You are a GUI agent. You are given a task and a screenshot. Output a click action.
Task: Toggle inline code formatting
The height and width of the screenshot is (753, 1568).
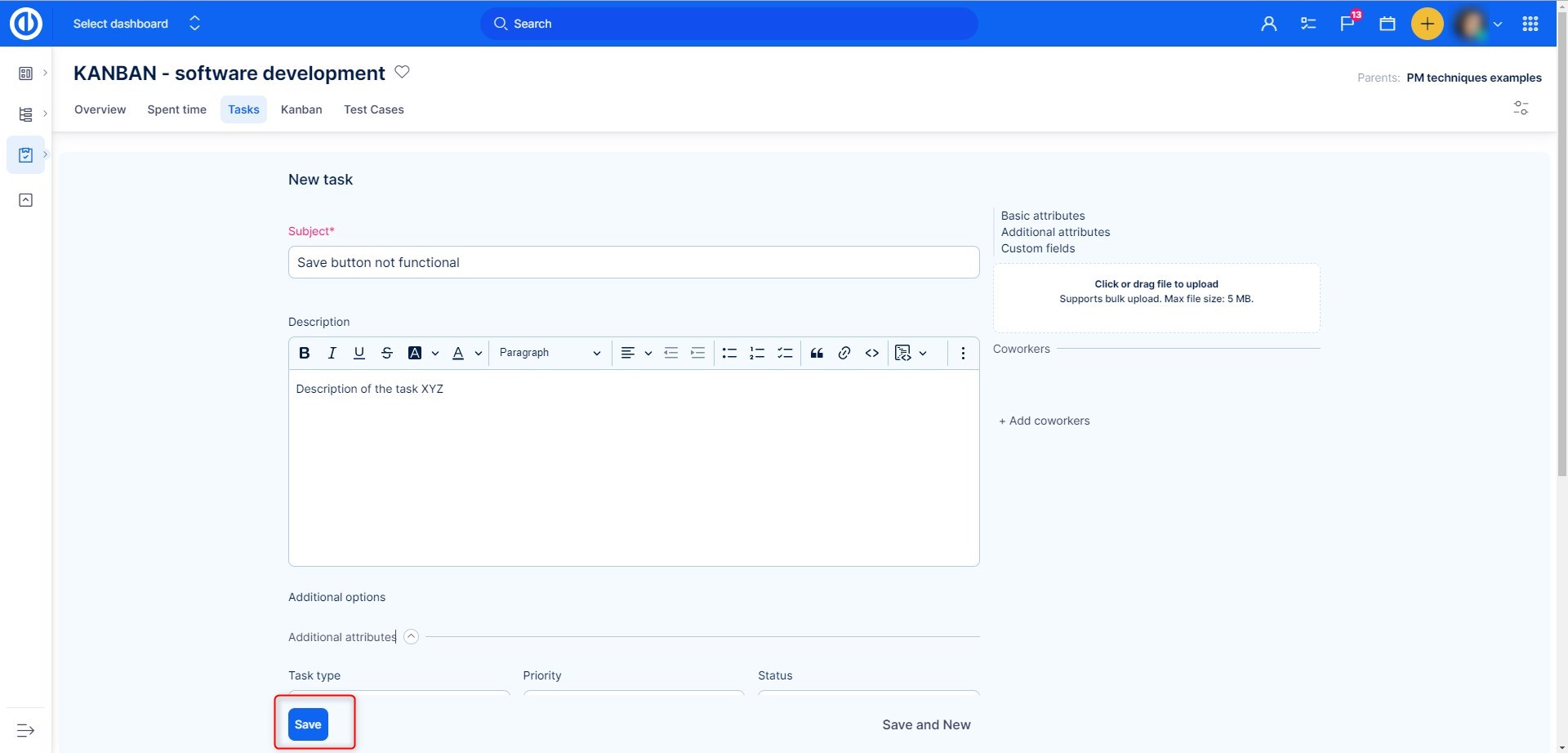[x=872, y=353]
